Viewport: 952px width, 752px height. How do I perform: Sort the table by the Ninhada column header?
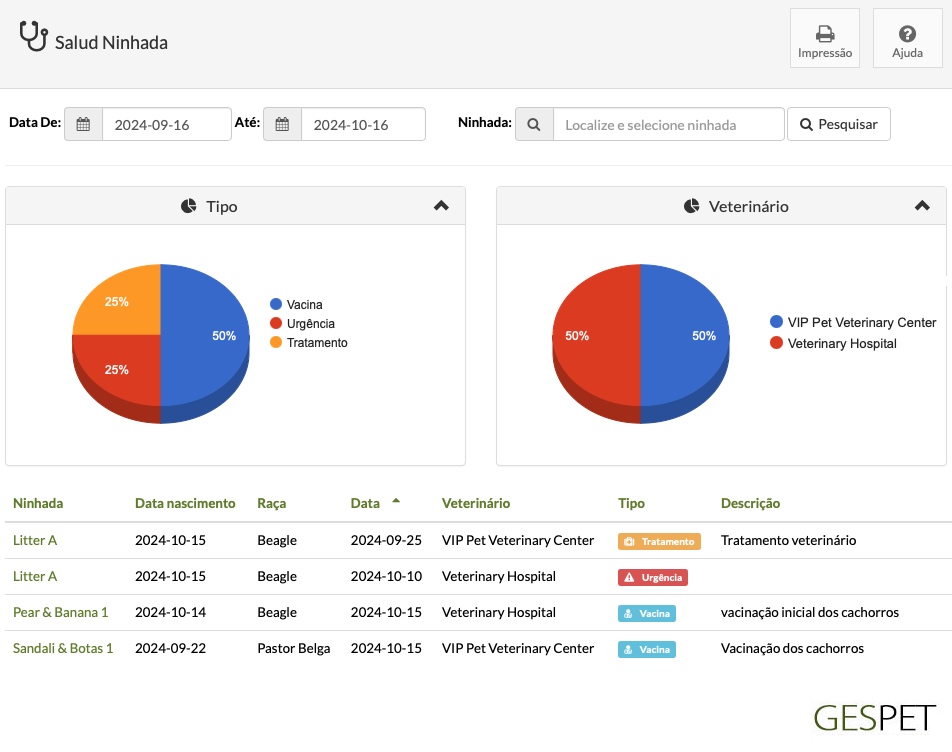click(38, 503)
